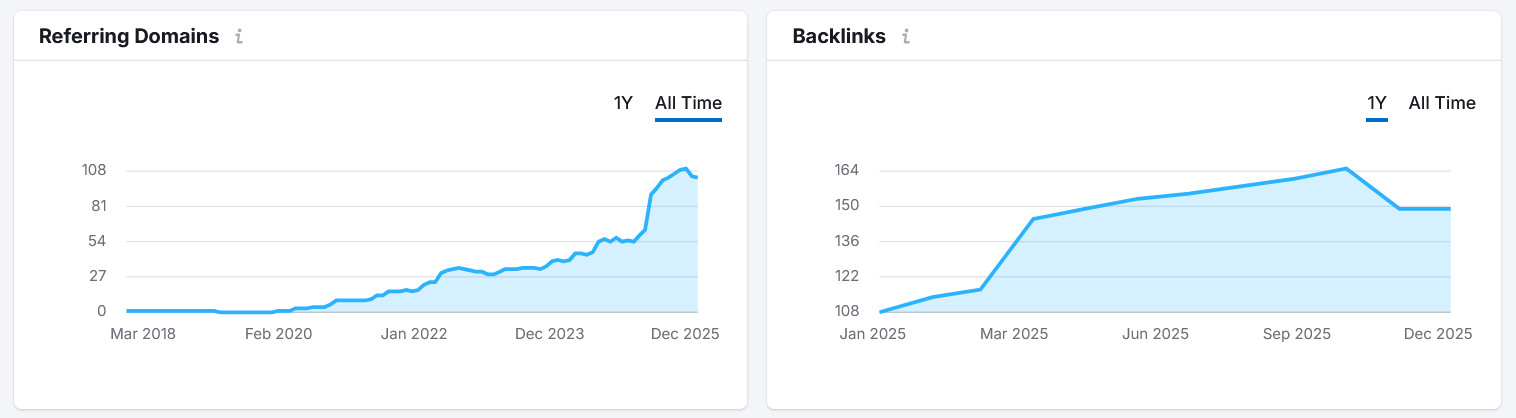Click the Backlinks panel heading
Screen dimensions: 1516x418
pos(839,37)
